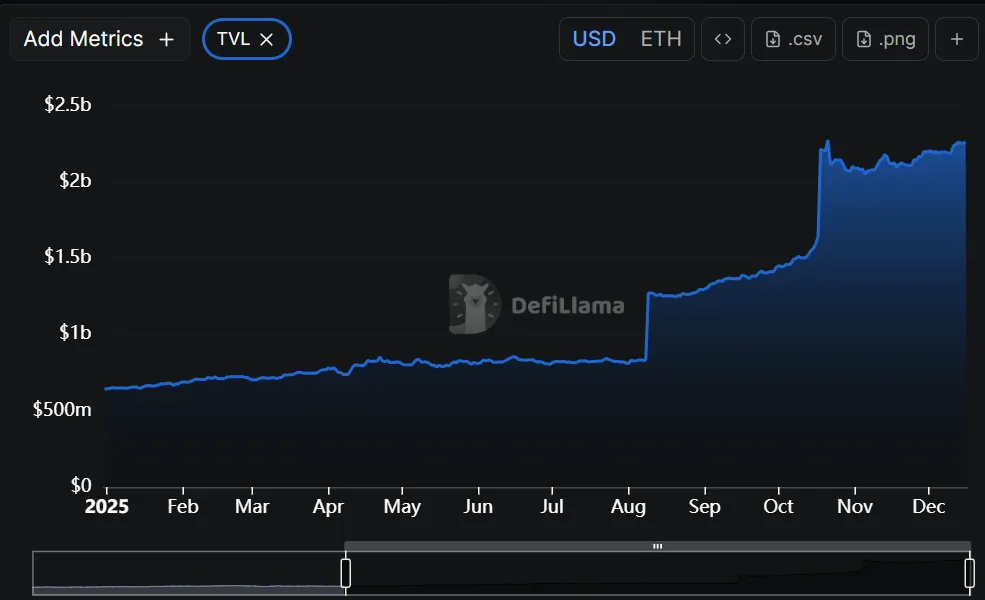
Task: Export the chart as .png image
Action: (x=885, y=38)
